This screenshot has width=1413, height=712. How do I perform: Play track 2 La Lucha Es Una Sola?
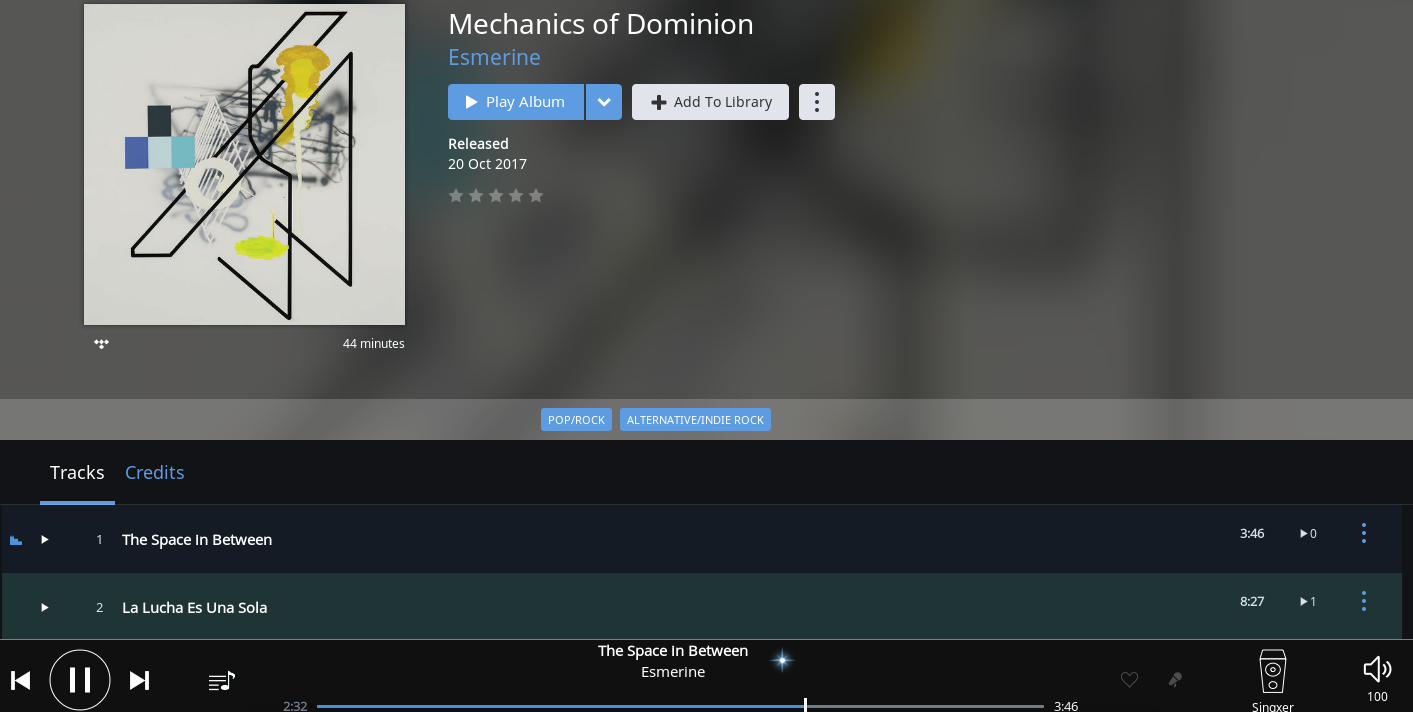(x=45, y=607)
